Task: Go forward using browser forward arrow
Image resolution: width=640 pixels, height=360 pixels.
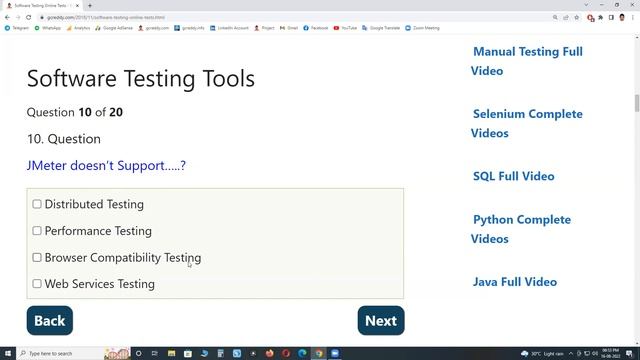Action: tap(18, 18)
